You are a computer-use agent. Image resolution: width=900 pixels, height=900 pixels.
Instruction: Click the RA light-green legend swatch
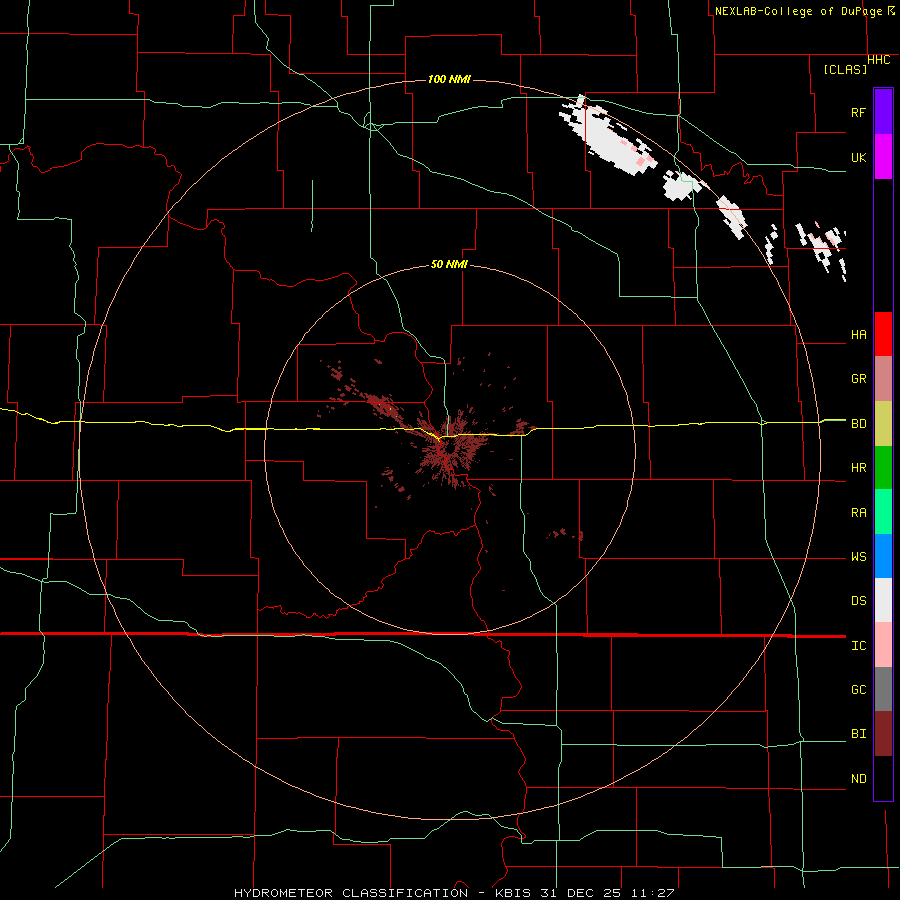(883, 512)
